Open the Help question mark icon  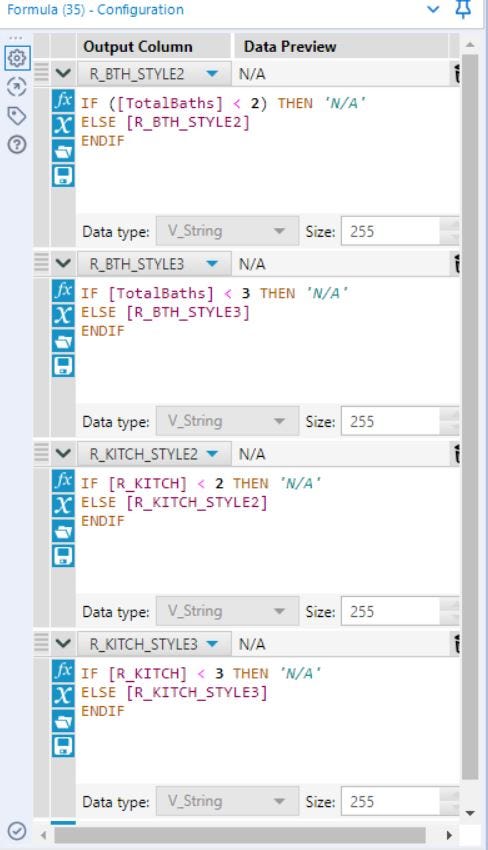pyautogui.click(x=17, y=145)
